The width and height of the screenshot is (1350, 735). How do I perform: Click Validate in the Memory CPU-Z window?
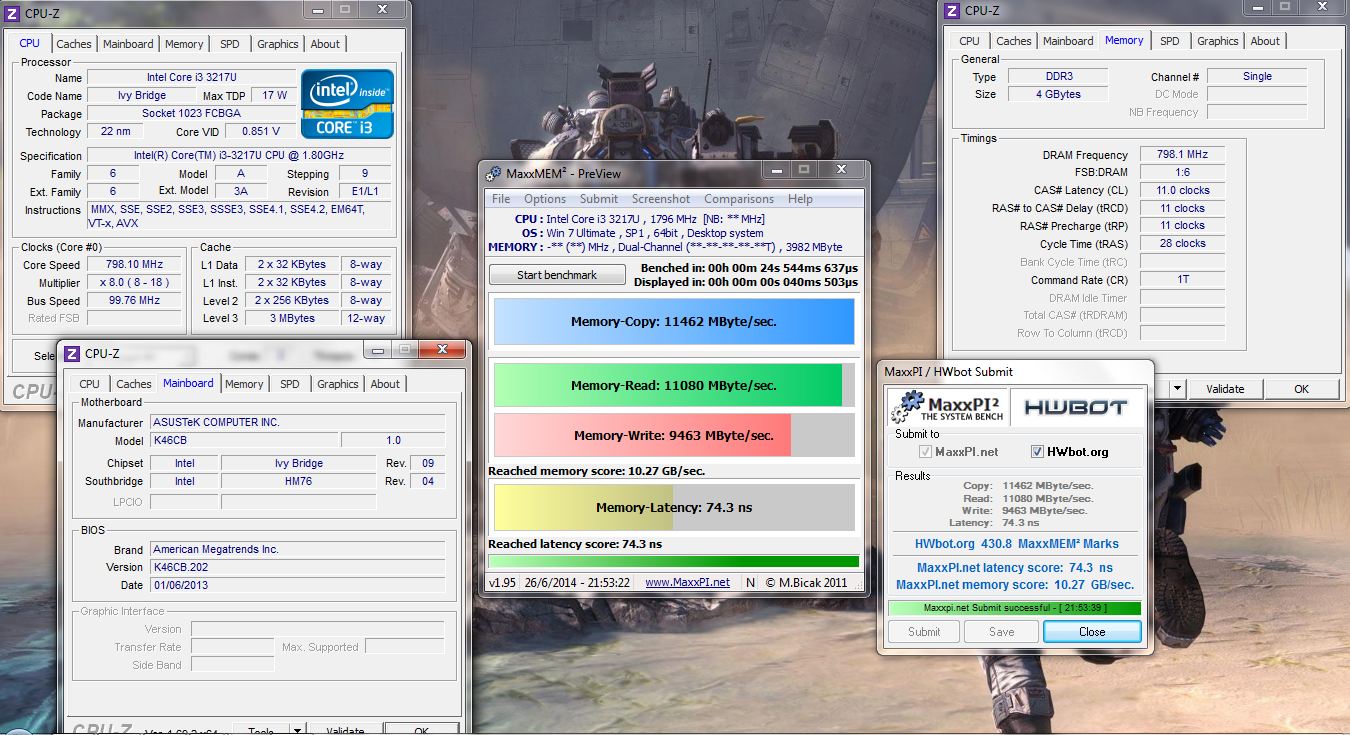1225,389
